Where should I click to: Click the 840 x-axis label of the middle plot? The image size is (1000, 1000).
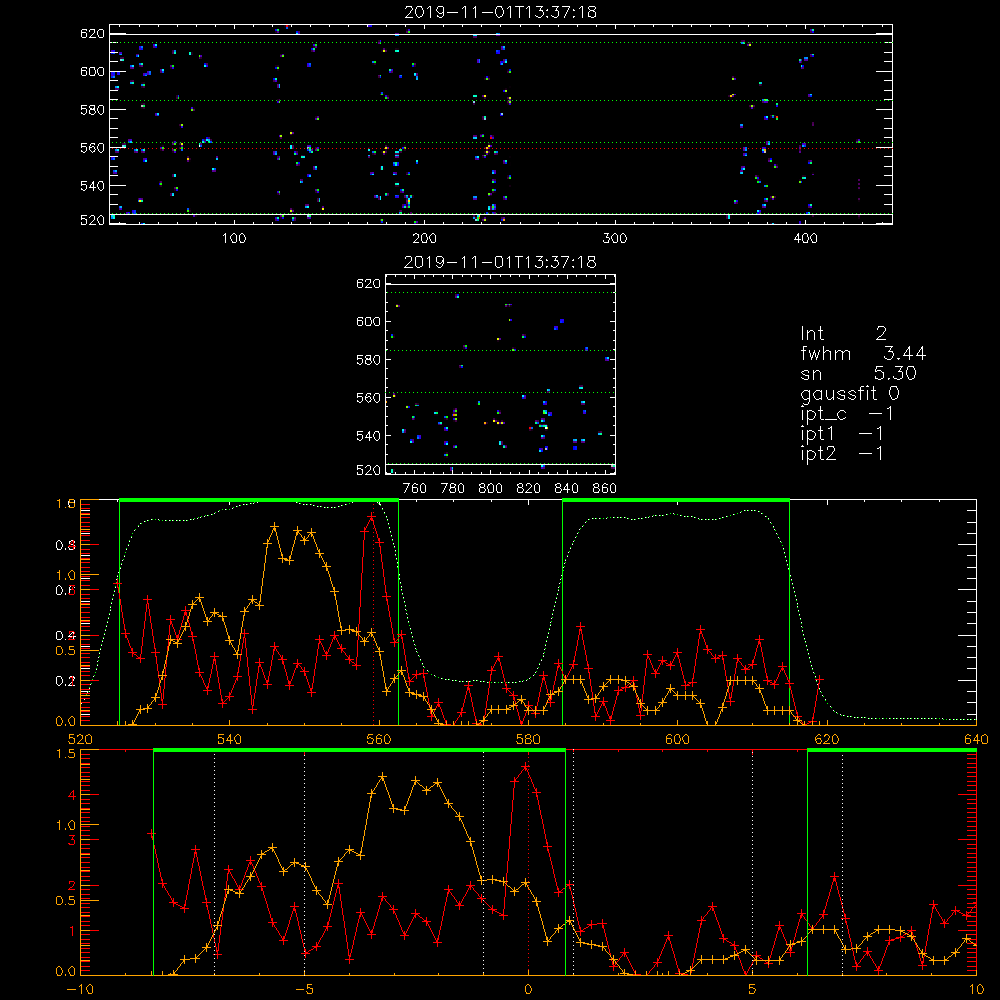[x=566, y=489]
